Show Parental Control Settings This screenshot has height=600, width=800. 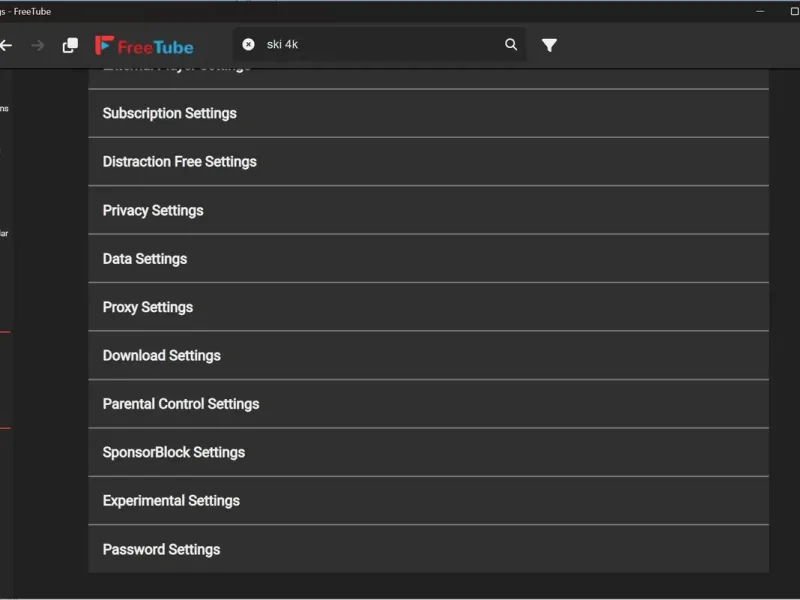[x=428, y=404]
